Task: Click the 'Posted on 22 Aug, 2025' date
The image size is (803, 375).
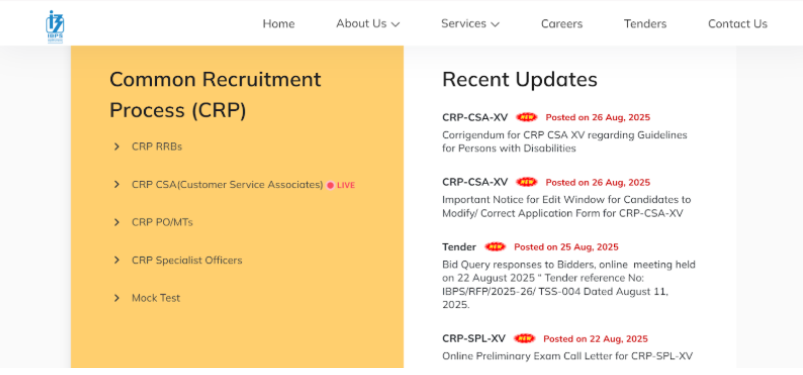Action: pyautogui.click(x=596, y=339)
